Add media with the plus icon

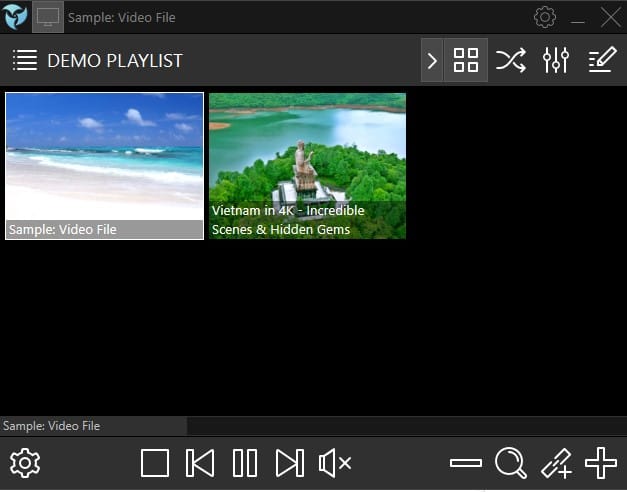(x=601, y=463)
